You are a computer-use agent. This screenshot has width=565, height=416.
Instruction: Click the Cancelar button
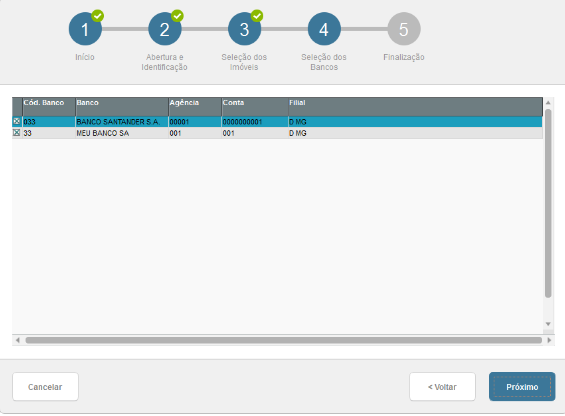click(45, 387)
